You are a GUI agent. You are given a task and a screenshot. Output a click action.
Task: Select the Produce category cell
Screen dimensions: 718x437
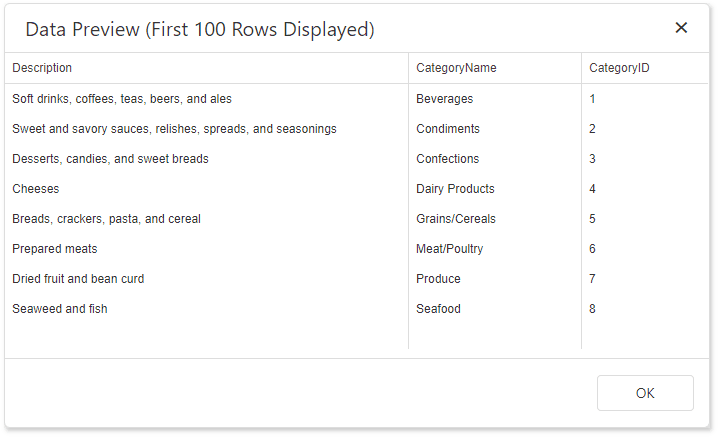pyautogui.click(x=439, y=279)
